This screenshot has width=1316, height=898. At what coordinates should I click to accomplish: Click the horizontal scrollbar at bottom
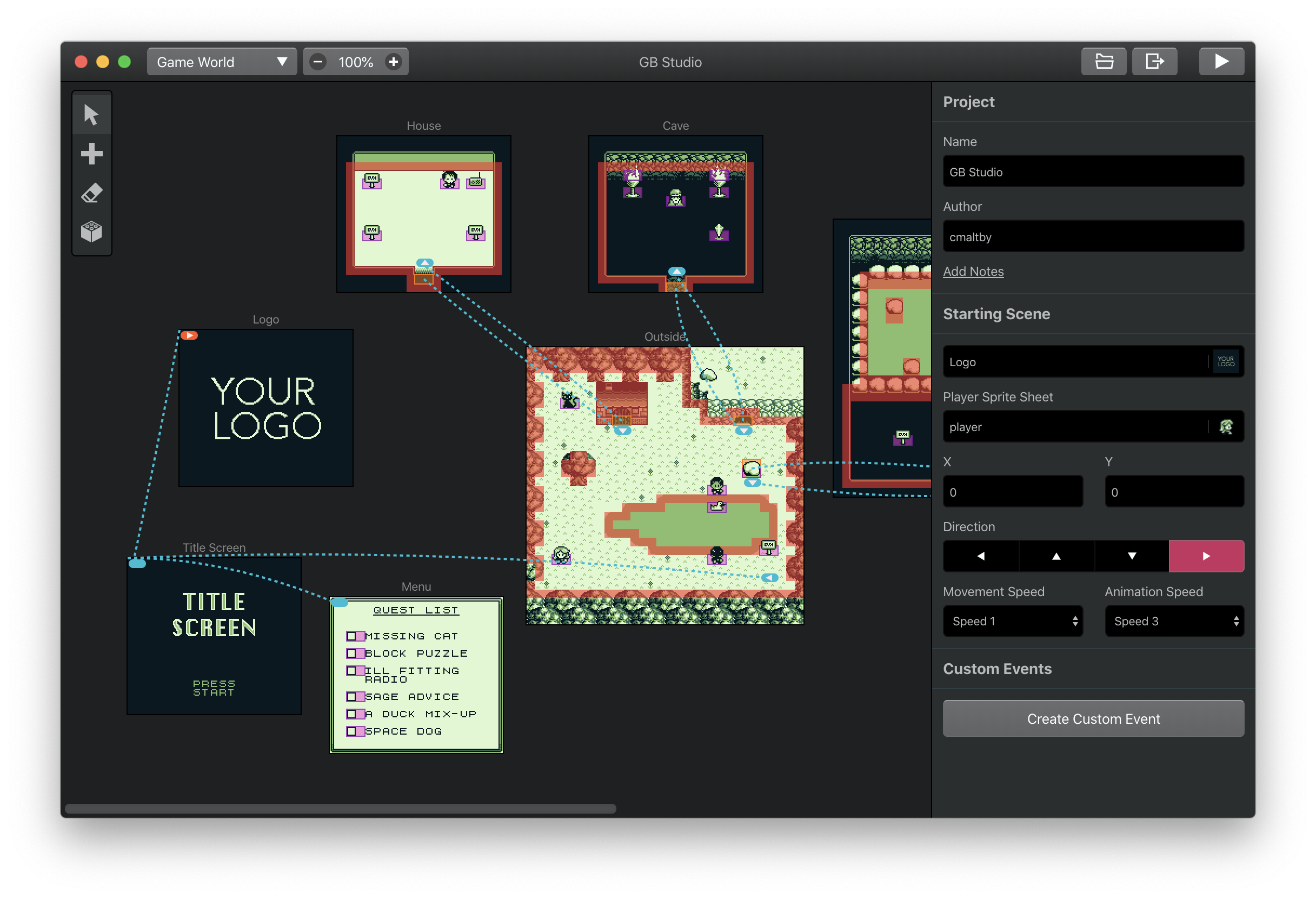(341, 809)
